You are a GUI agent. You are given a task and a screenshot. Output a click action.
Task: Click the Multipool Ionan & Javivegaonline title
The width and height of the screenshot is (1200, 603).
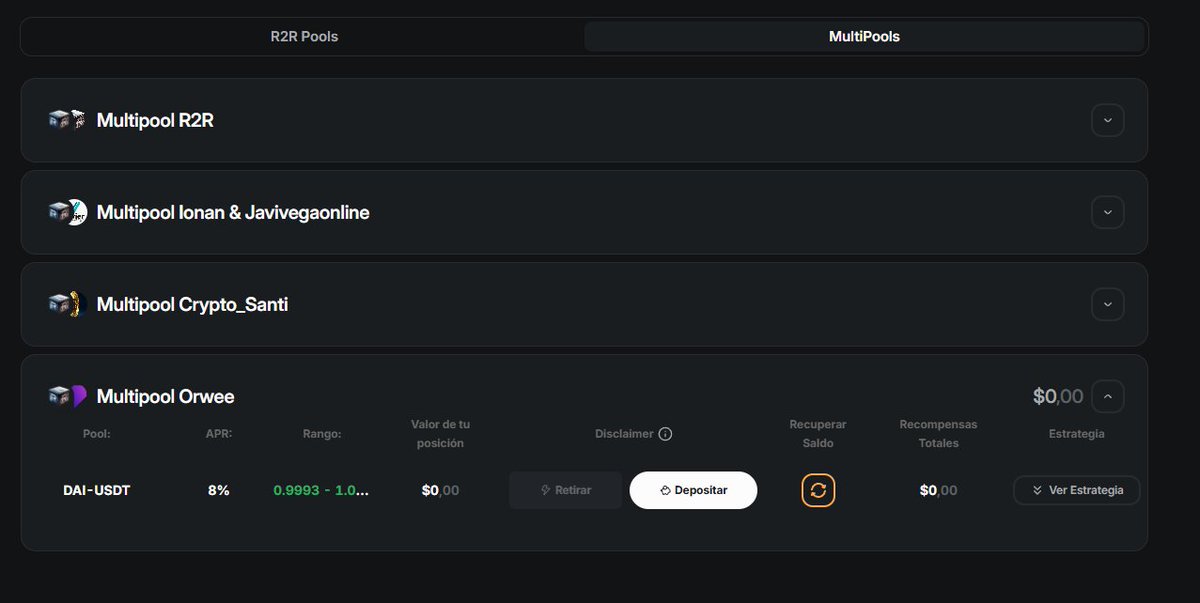[x=233, y=212]
